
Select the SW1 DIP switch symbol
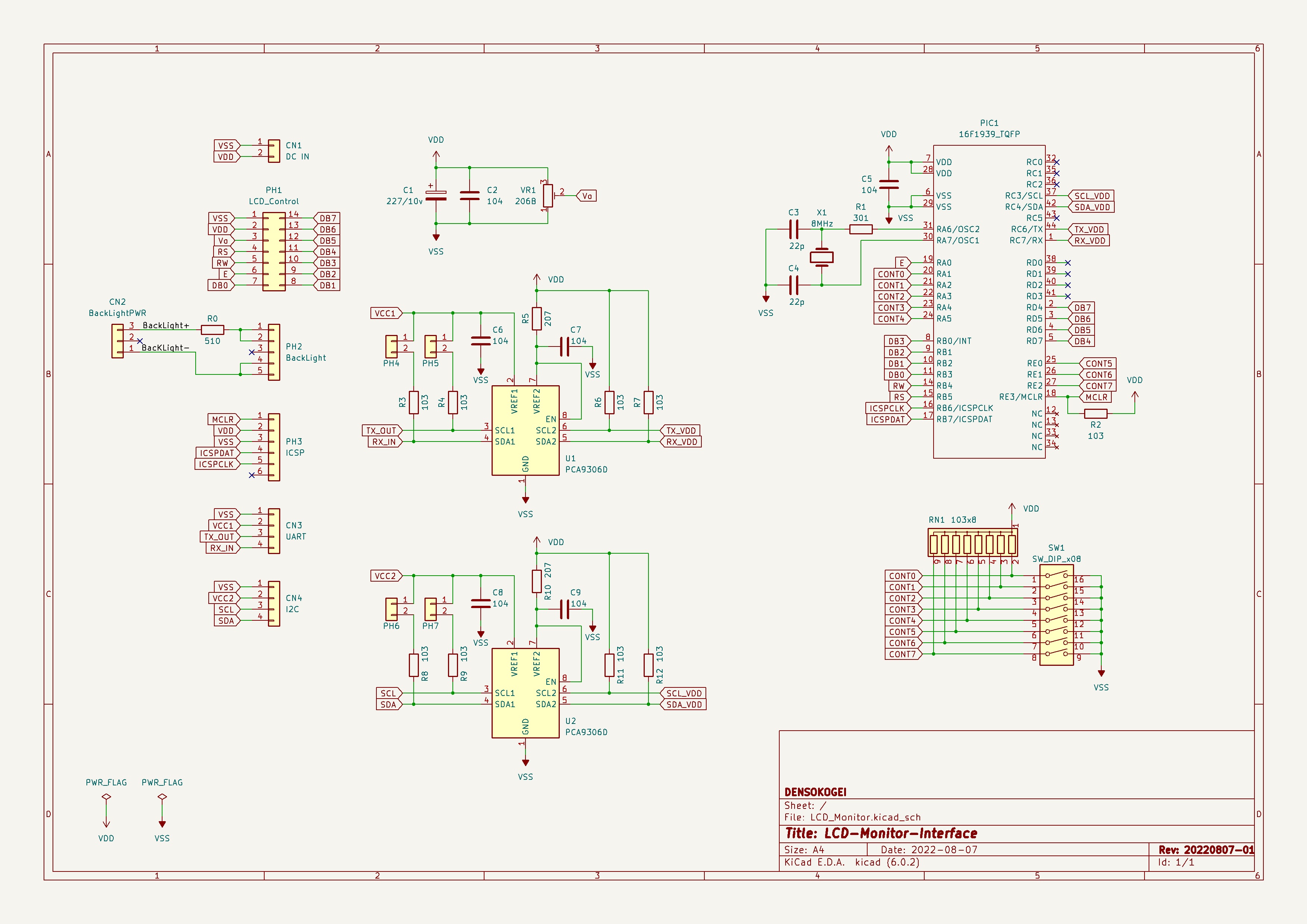[x=1057, y=615]
